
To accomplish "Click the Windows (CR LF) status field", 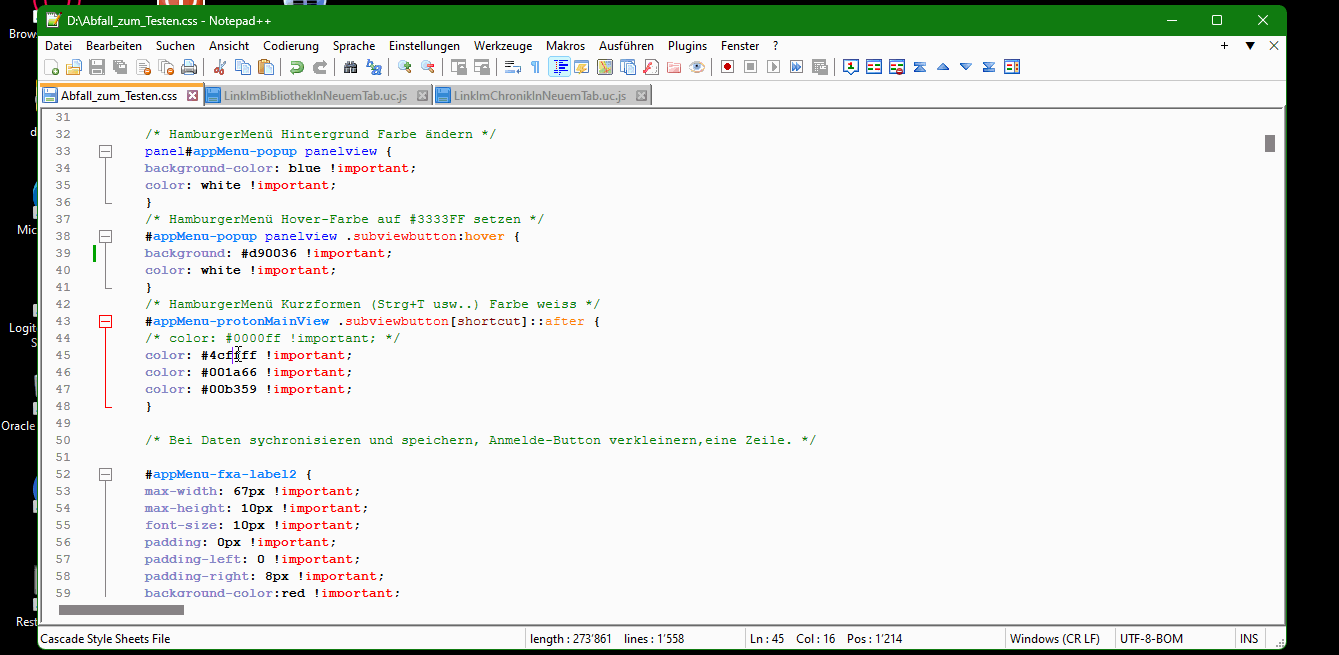I will pyautogui.click(x=1054, y=639).
